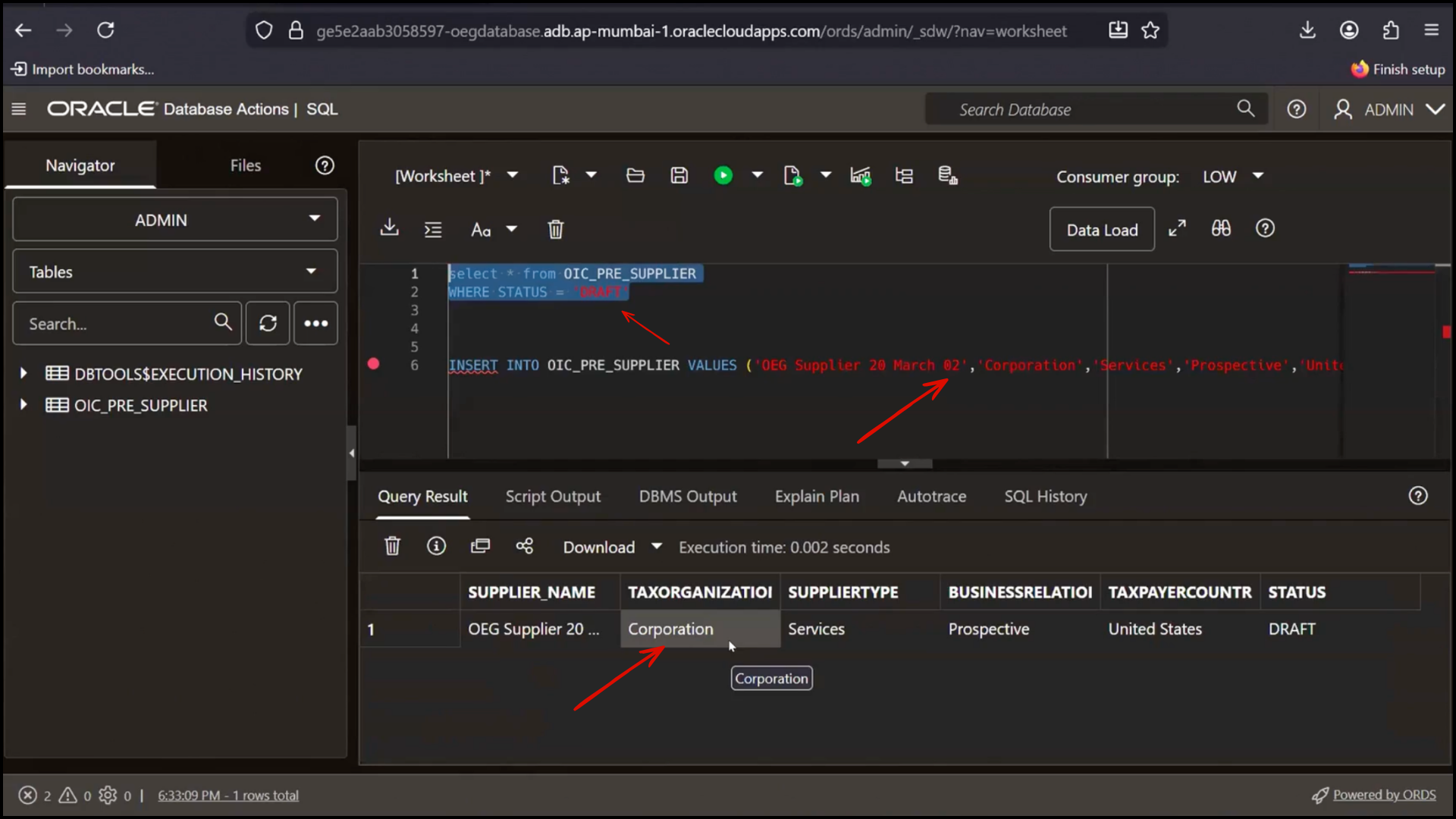Show the SQL info icon in results
Viewport: 1456px width, 819px height.
pos(436,546)
